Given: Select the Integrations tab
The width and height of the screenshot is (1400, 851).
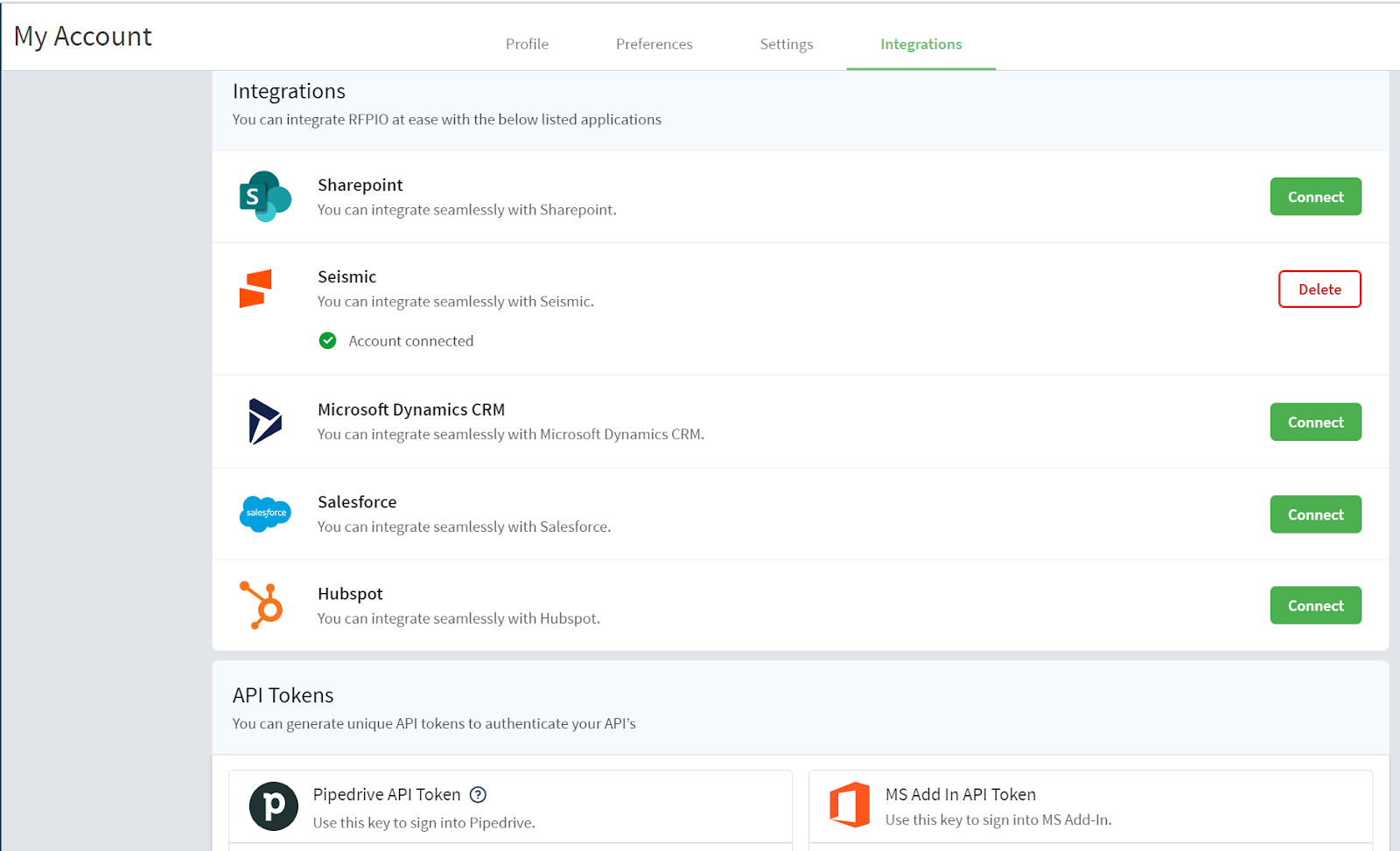Looking at the screenshot, I should [x=920, y=44].
